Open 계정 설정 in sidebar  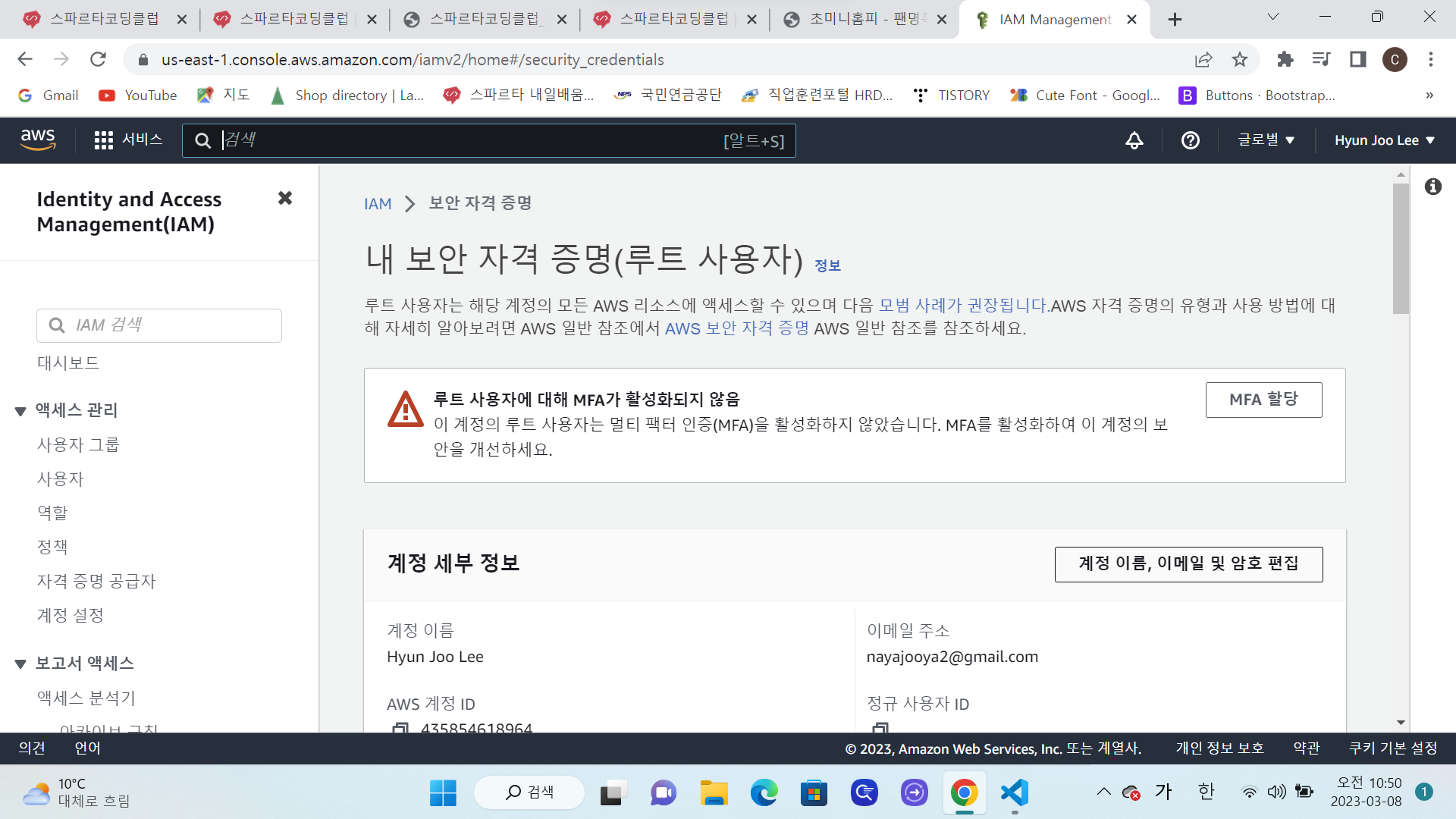pos(71,616)
